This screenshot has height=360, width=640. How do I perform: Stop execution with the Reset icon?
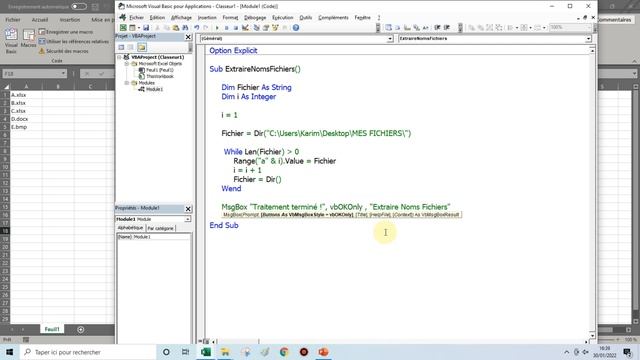pyautogui.click(x=236, y=28)
